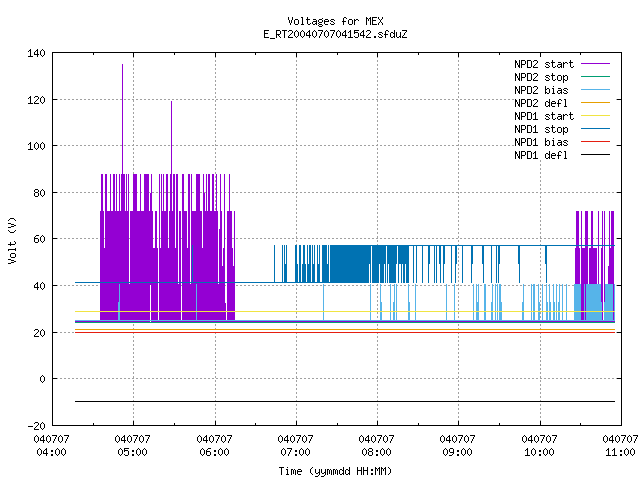This screenshot has height=480, width=640.
Task: Click the y-axis tick label 100
Action: coord(36,146)
